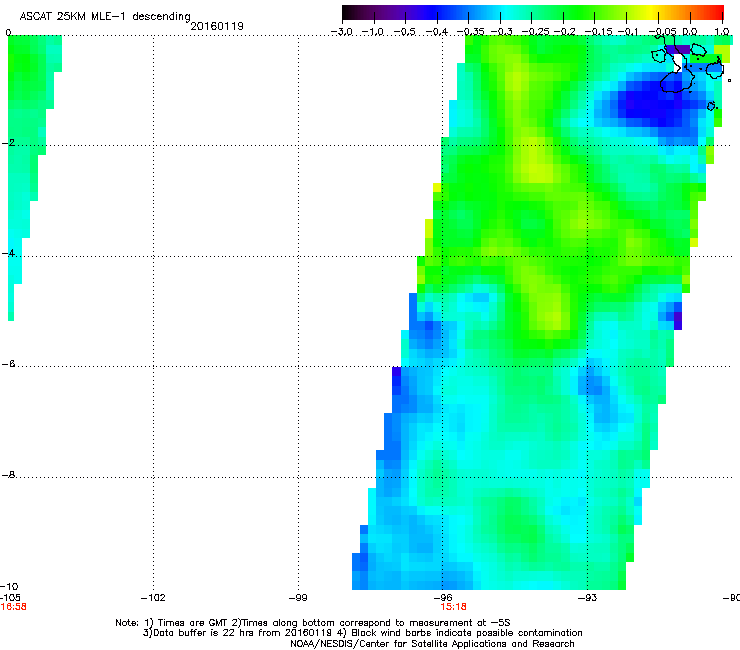This screenshot has height=650, width=740.
Task: Click the -3.0 colorbar label
Action: pos(341,32)
